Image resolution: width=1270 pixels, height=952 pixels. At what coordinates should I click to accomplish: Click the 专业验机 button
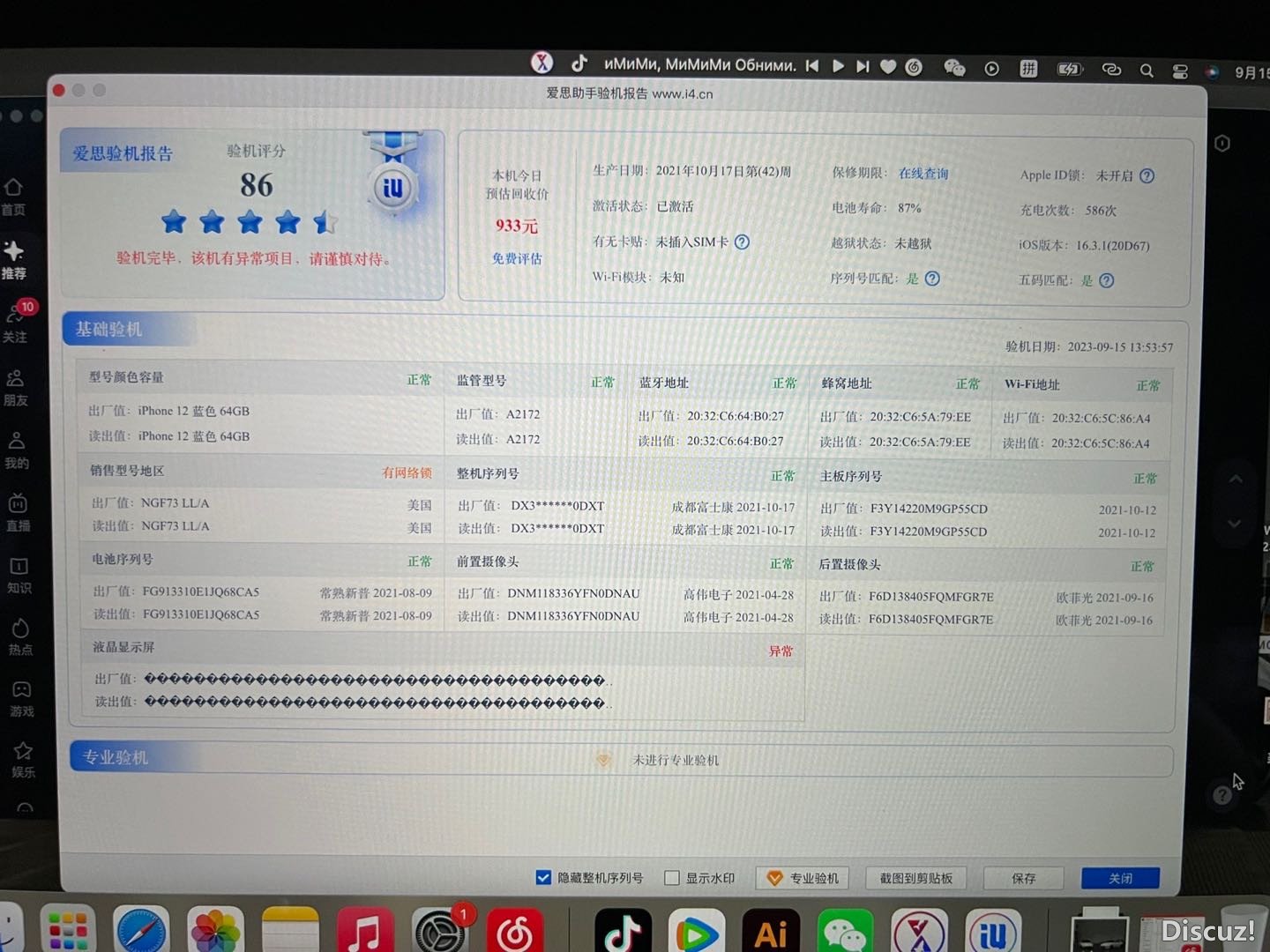pyautogui.click(x=803, y=878)
